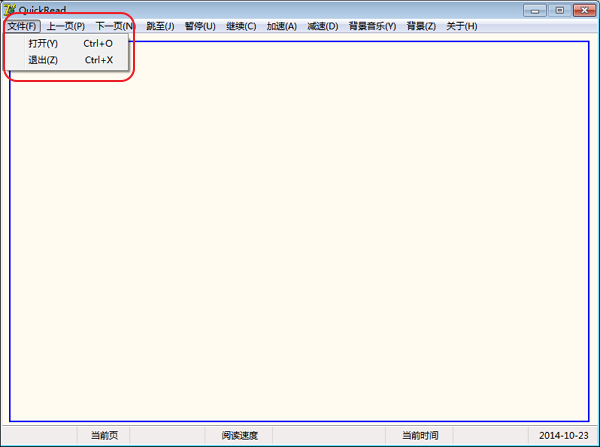Close the QuickRead window
The height and width of the screenshot is (447, 600).
click(584, 10)
